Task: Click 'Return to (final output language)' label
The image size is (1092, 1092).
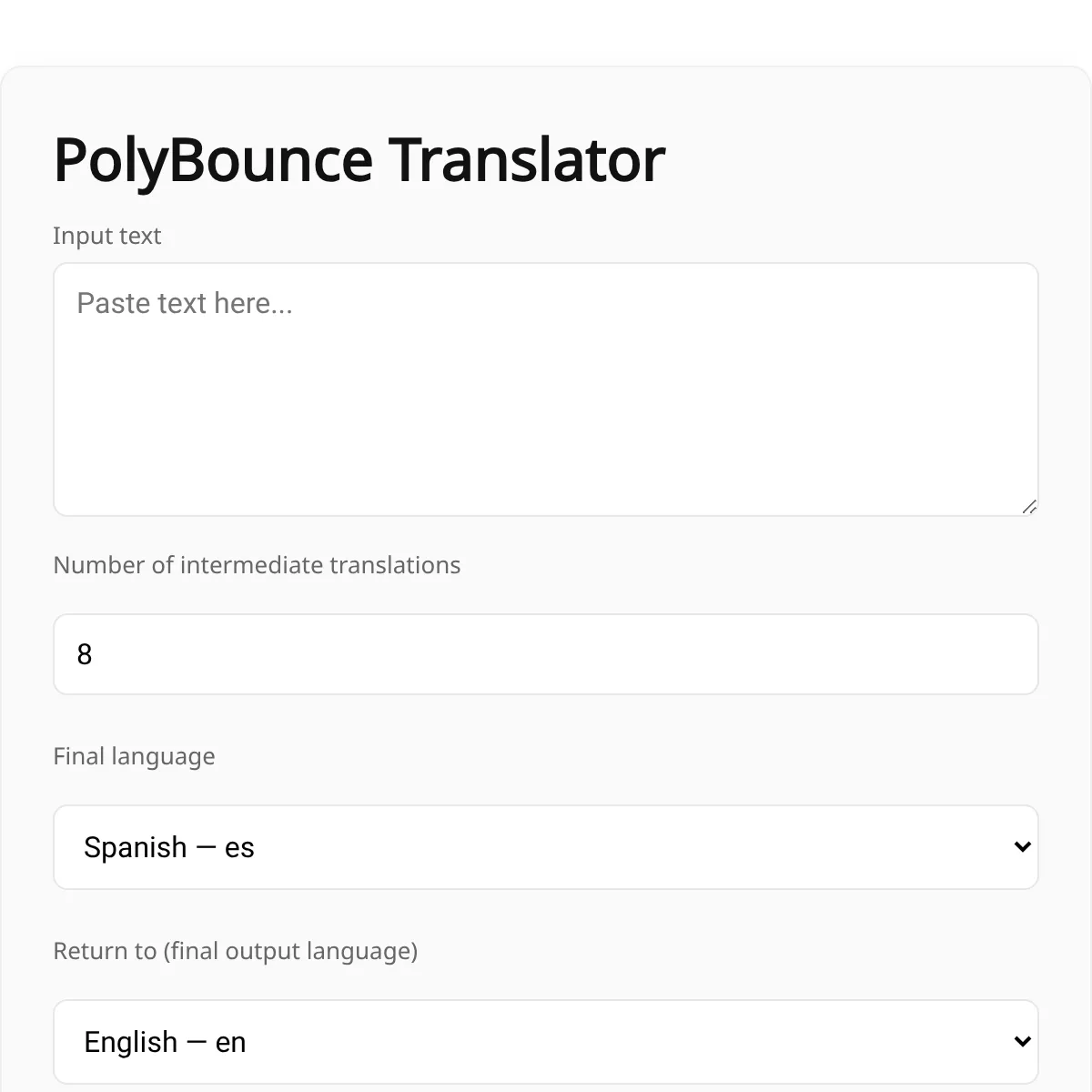Action: click(236, 951)
